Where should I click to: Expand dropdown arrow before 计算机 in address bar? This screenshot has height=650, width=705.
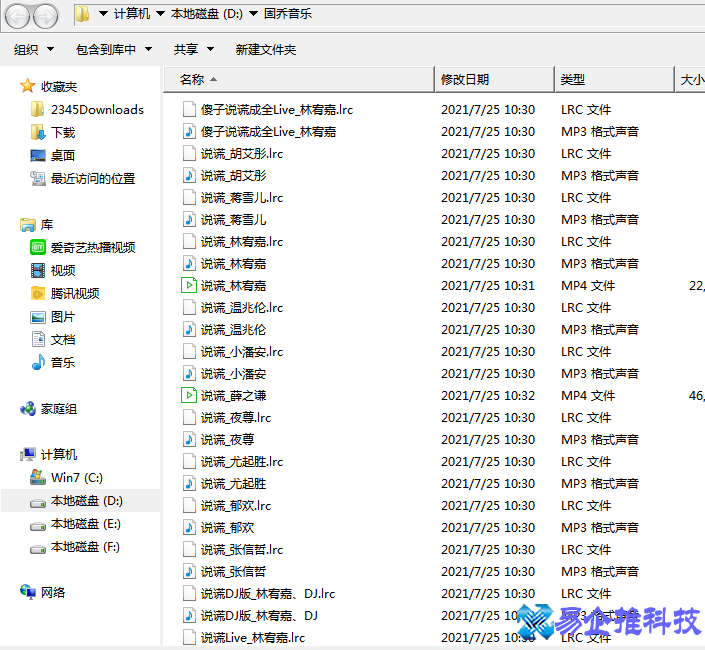coord(103,14)
